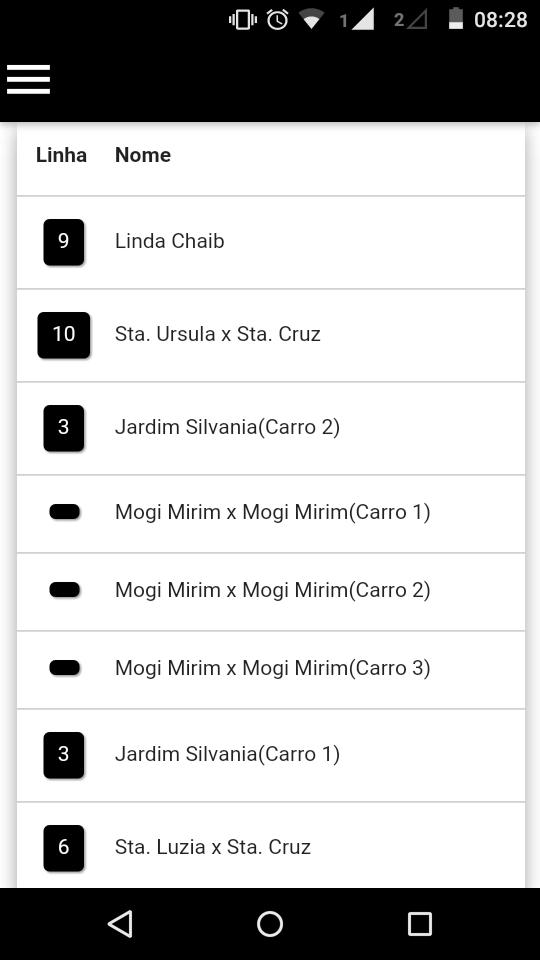Tap blank badge for Mogi Mirim Carro 1
Screen dimensions: 540x960
pyautogui.click(x=64, y=512)
